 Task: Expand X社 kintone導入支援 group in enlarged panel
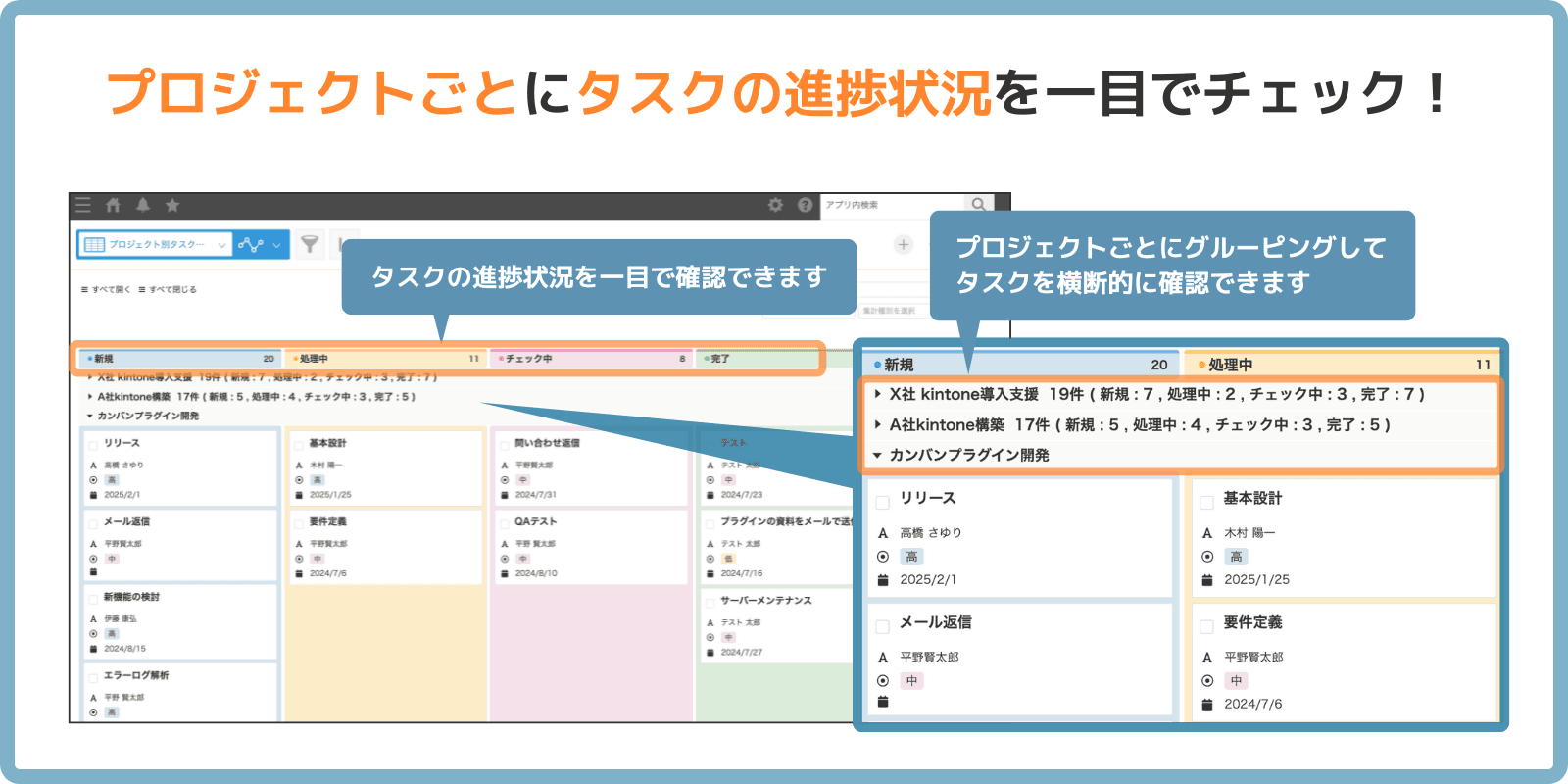[878, 394]
